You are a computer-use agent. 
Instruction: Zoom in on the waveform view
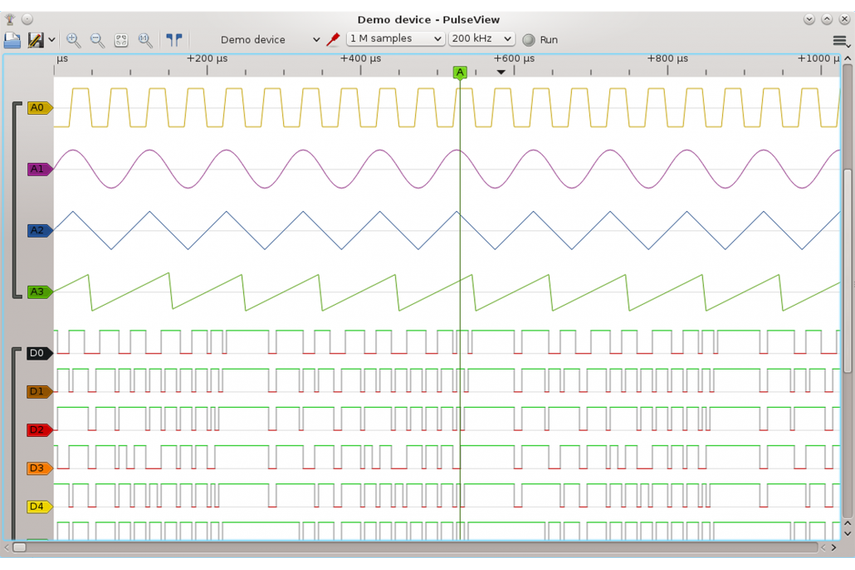[x=73, y=40]
